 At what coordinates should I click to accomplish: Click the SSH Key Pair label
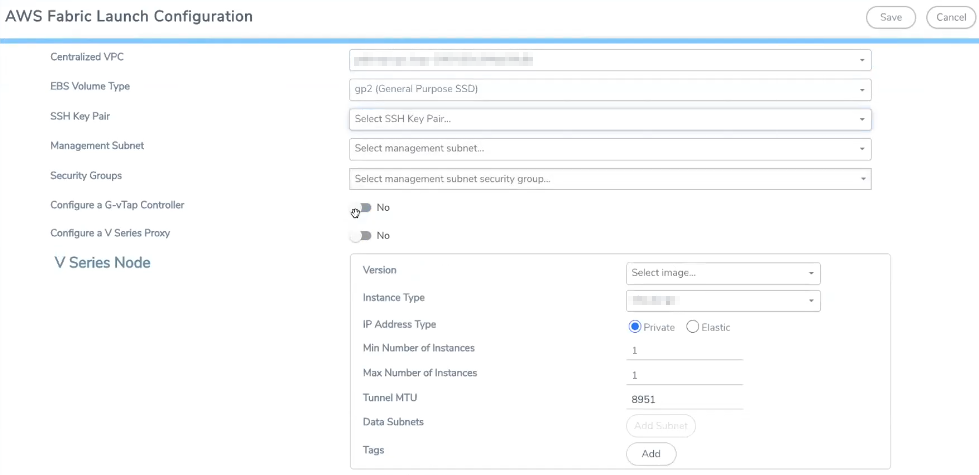coord(81,116)
